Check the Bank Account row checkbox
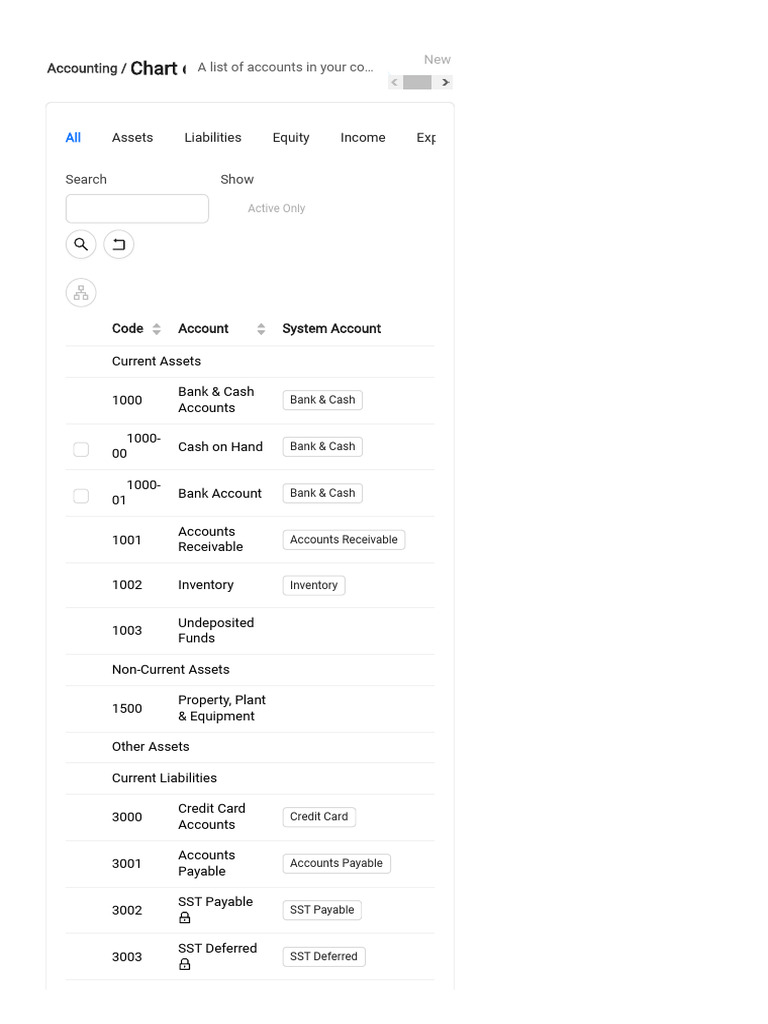This screenshot has height=1024, width=768. coord(81,496)
